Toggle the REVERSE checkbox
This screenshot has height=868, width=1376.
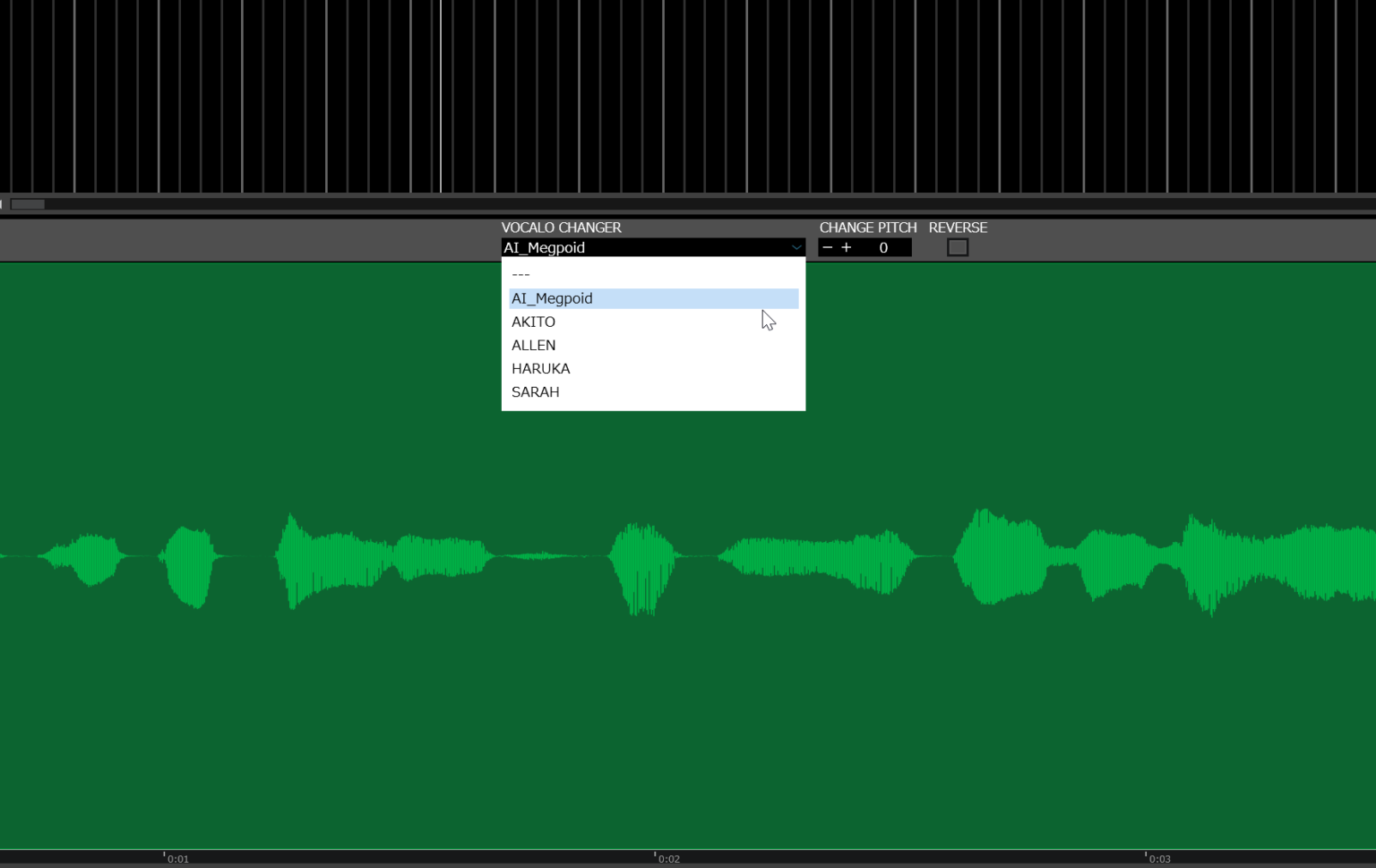[958, 248]
